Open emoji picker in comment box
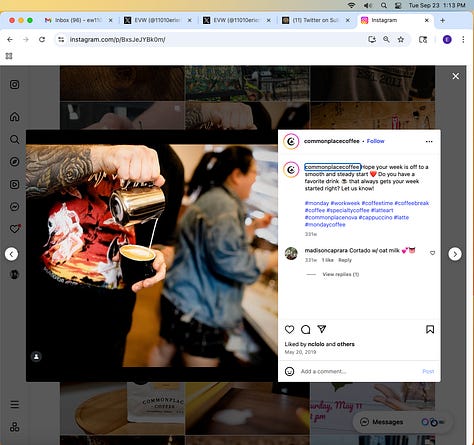The width and height of the screenshot is (474, 445). [289, 371]
